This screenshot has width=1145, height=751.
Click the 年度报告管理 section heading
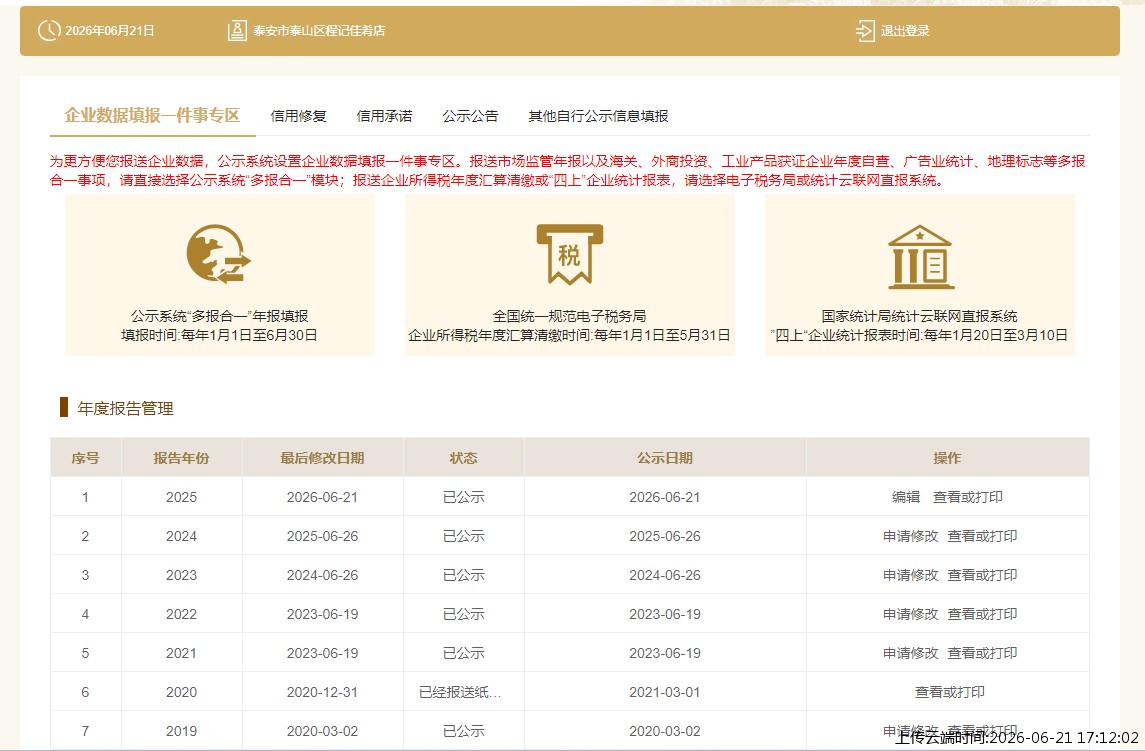click(x=126, y=408)
